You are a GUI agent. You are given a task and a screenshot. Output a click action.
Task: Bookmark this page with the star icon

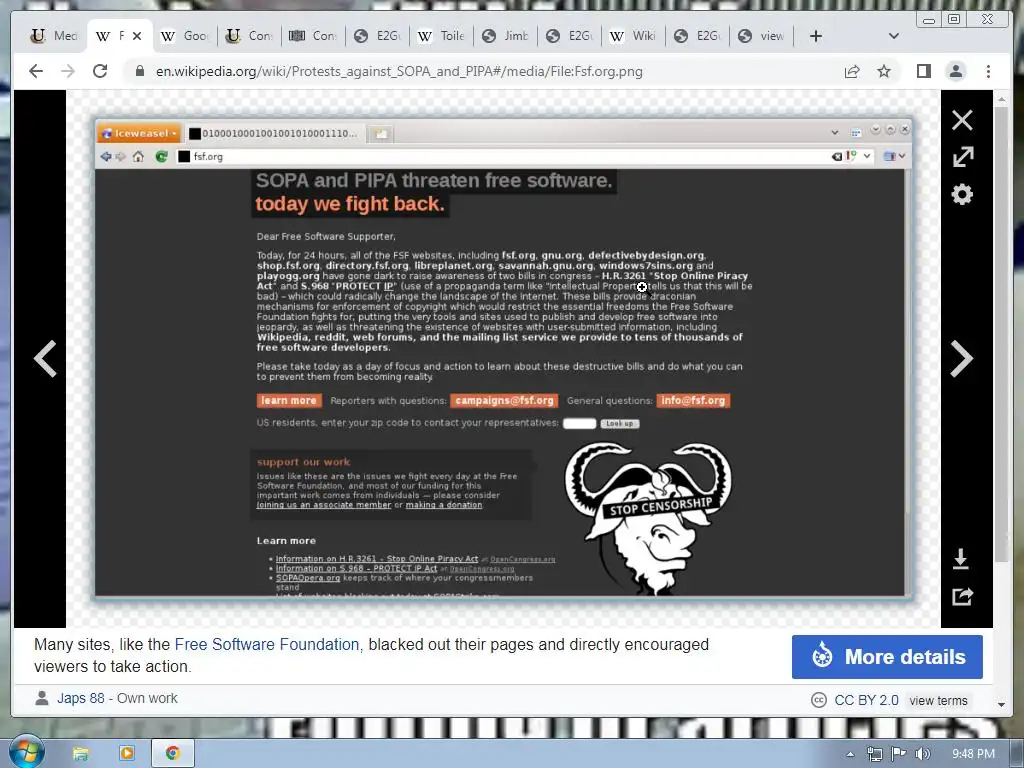884,71
